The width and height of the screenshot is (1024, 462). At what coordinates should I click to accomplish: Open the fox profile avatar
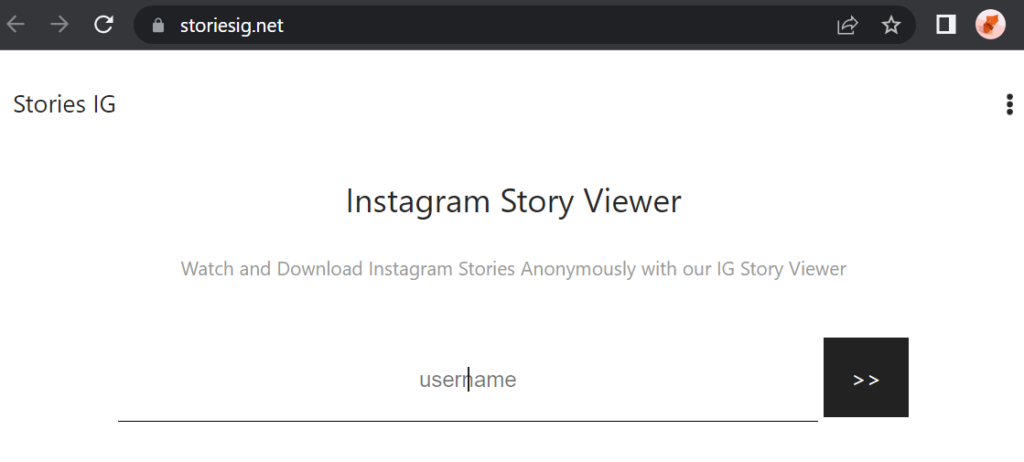pos(990,25)
